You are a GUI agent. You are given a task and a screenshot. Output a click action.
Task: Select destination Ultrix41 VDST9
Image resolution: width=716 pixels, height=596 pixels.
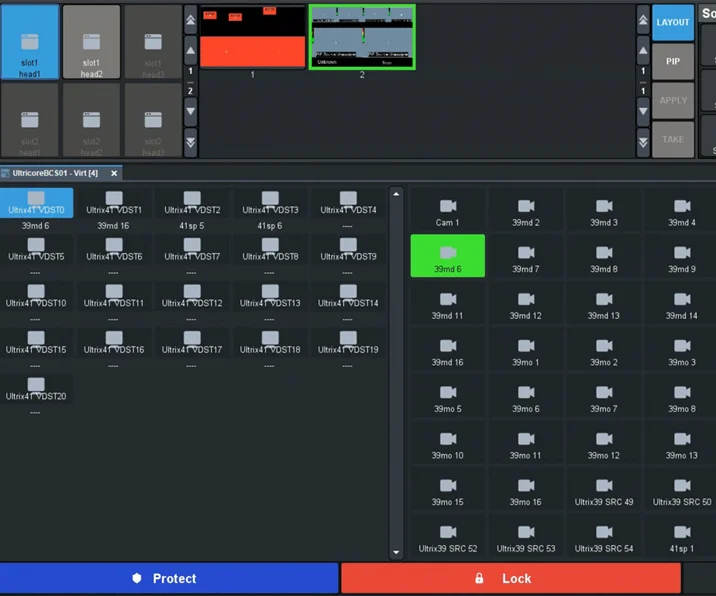(x=348, y=250)
